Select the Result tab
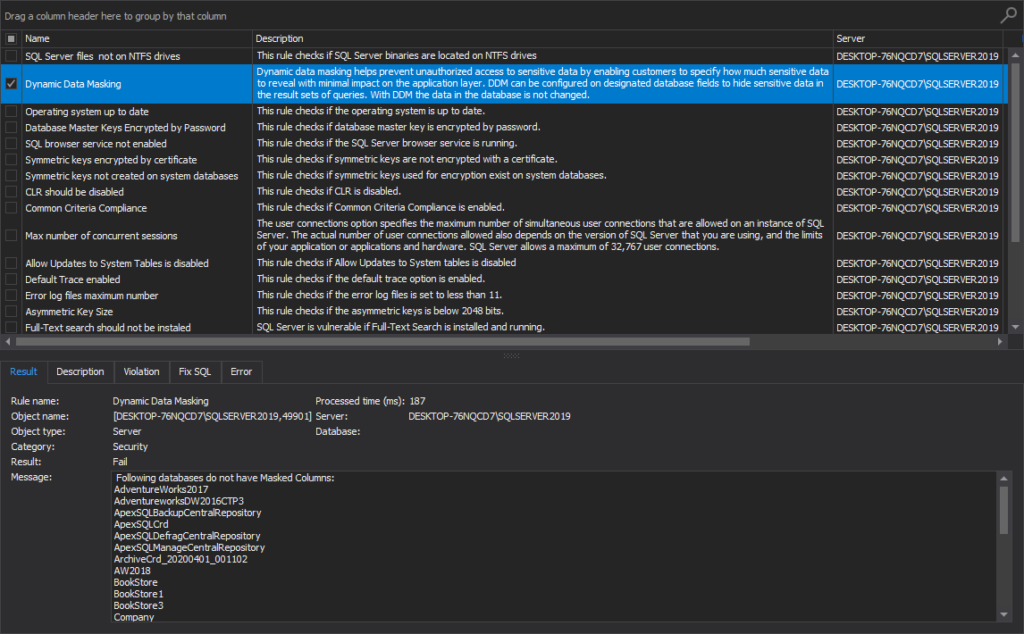1024x634 pixels. pyautogui.click(x=23, y=371)
